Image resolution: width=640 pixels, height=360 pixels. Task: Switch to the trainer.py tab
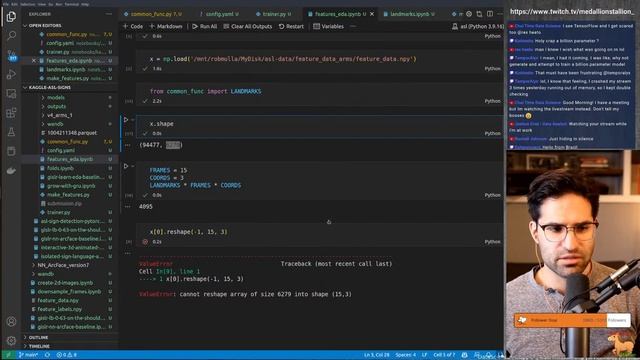[273, 14]
